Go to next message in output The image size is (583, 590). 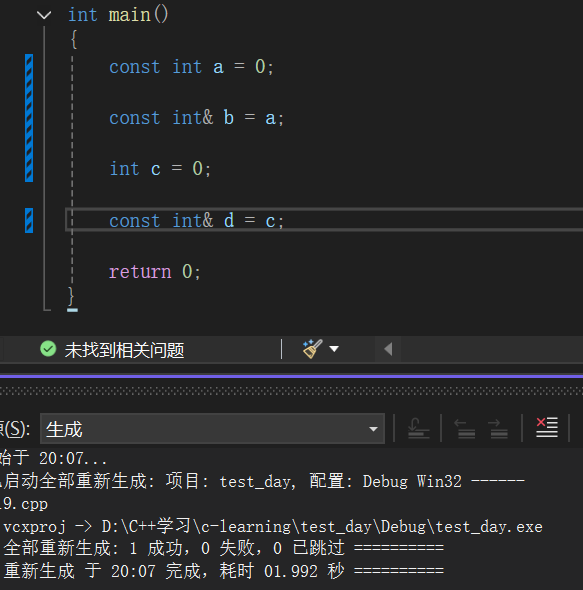(498, 429)
